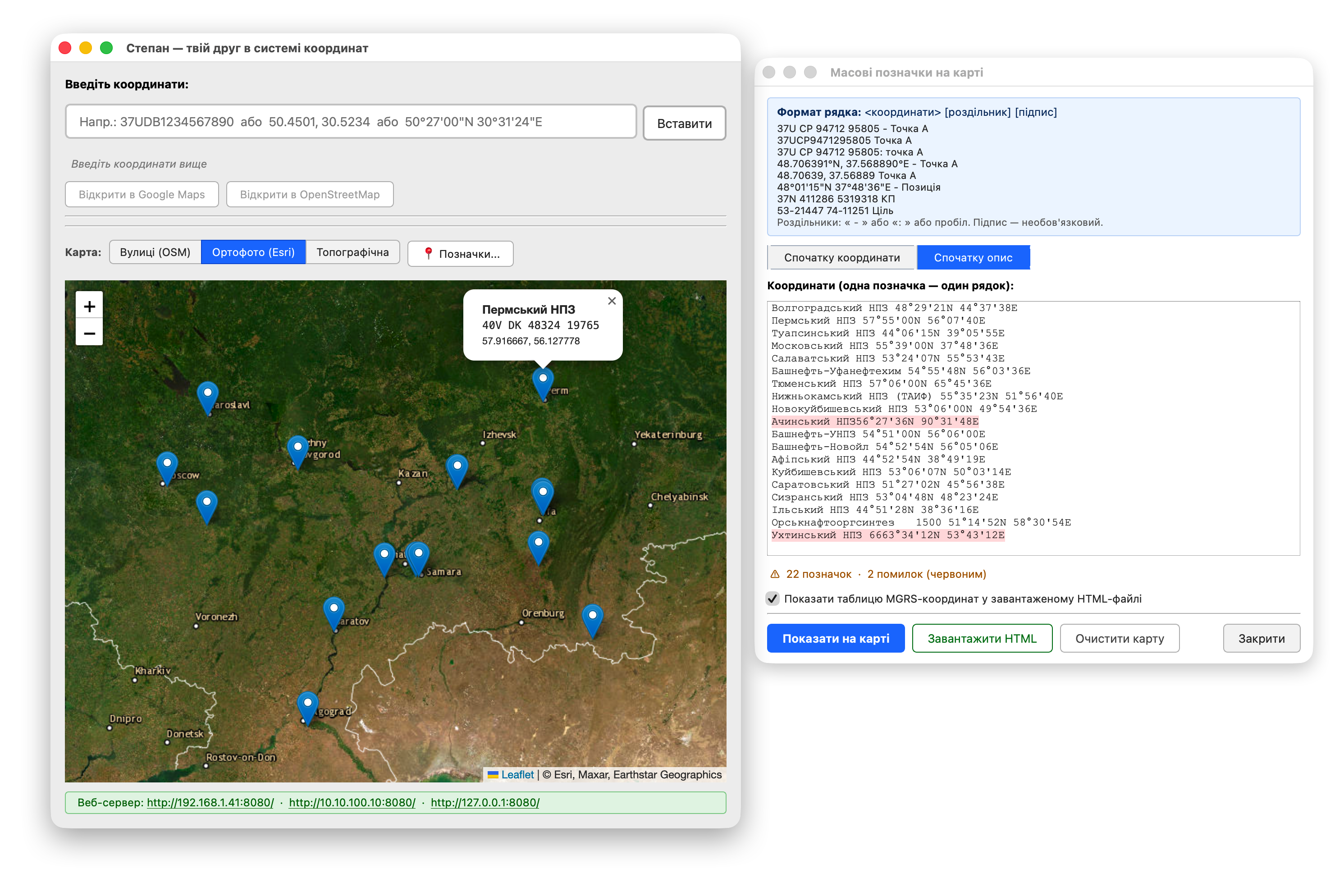Click the yellow minimize light of Степан window
This screenshot has height=896, width=1344.
86,48
